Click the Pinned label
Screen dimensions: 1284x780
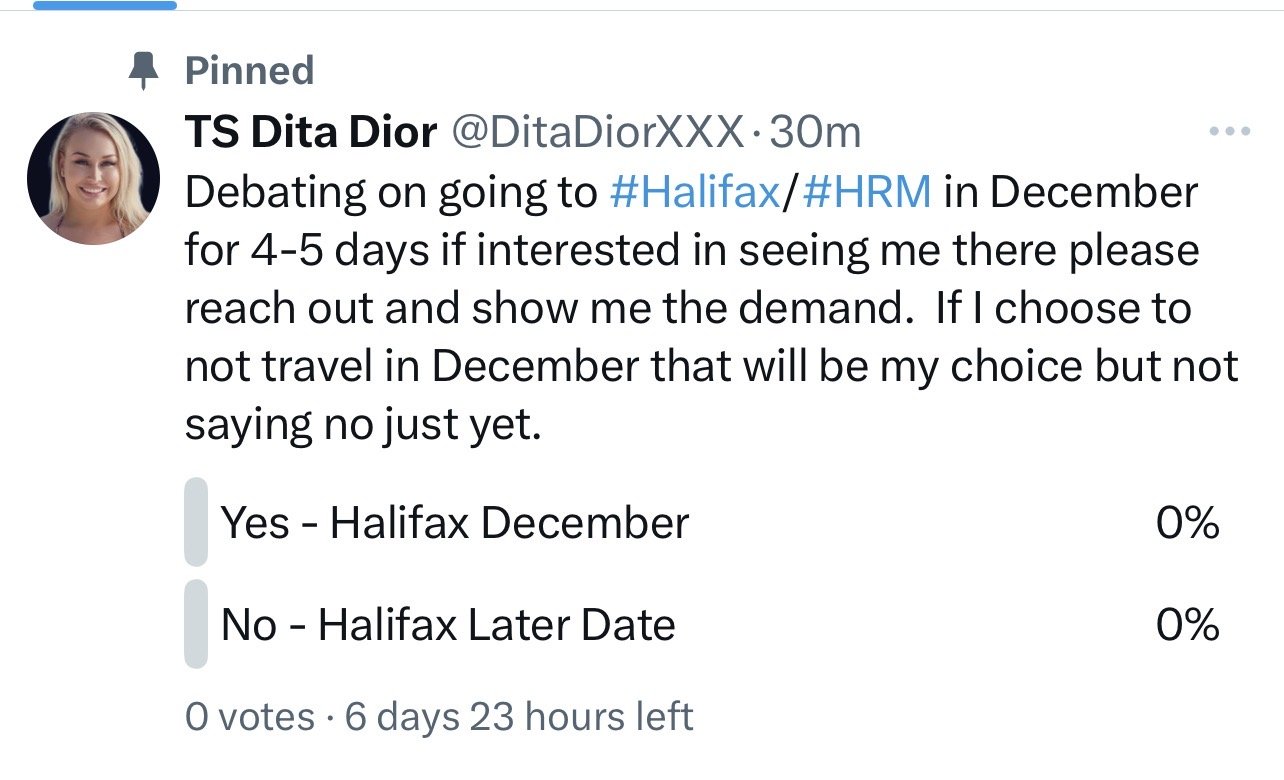click(x=249, y=71)
